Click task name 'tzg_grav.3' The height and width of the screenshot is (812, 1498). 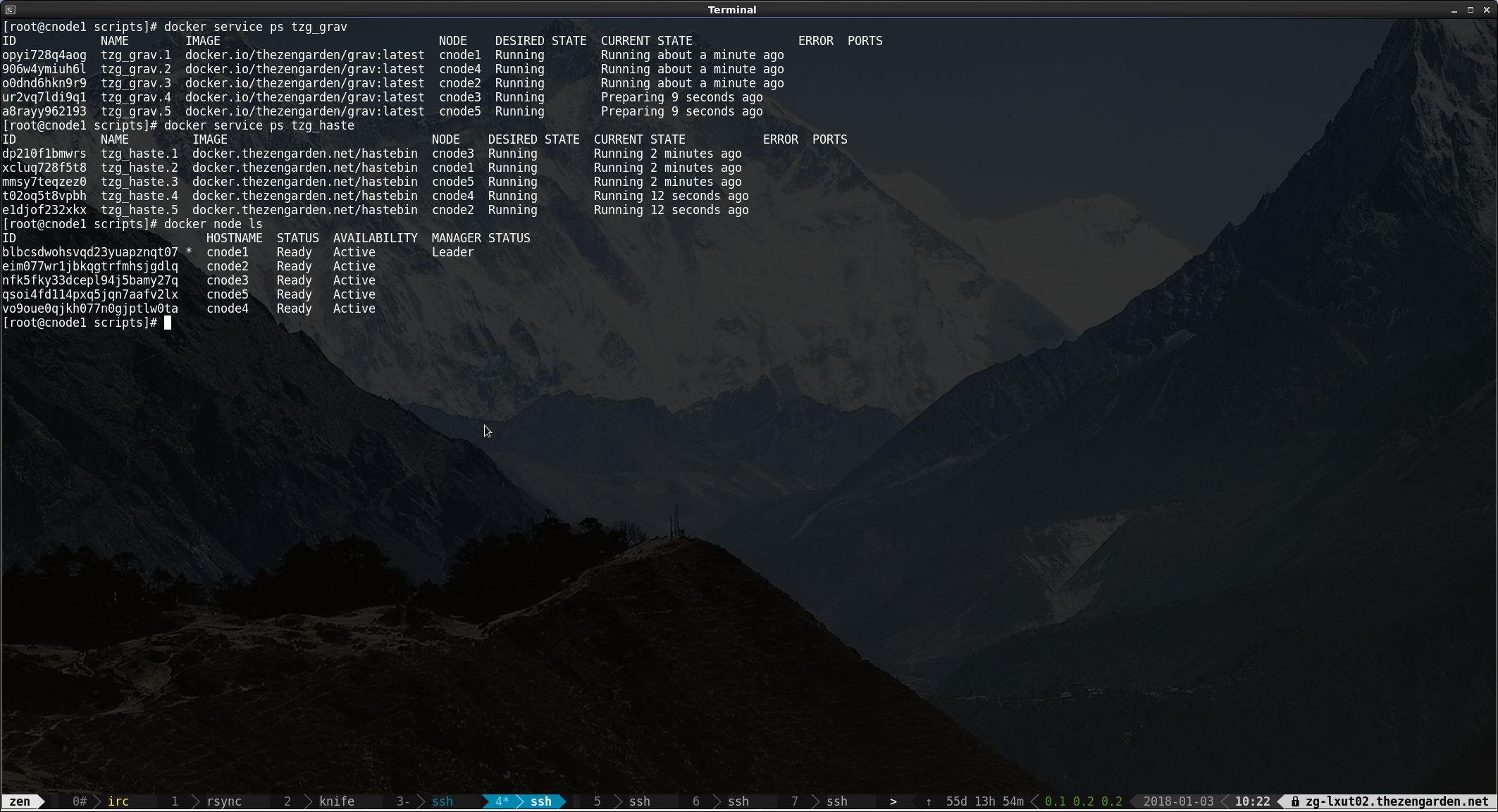(x=136, y=83)
